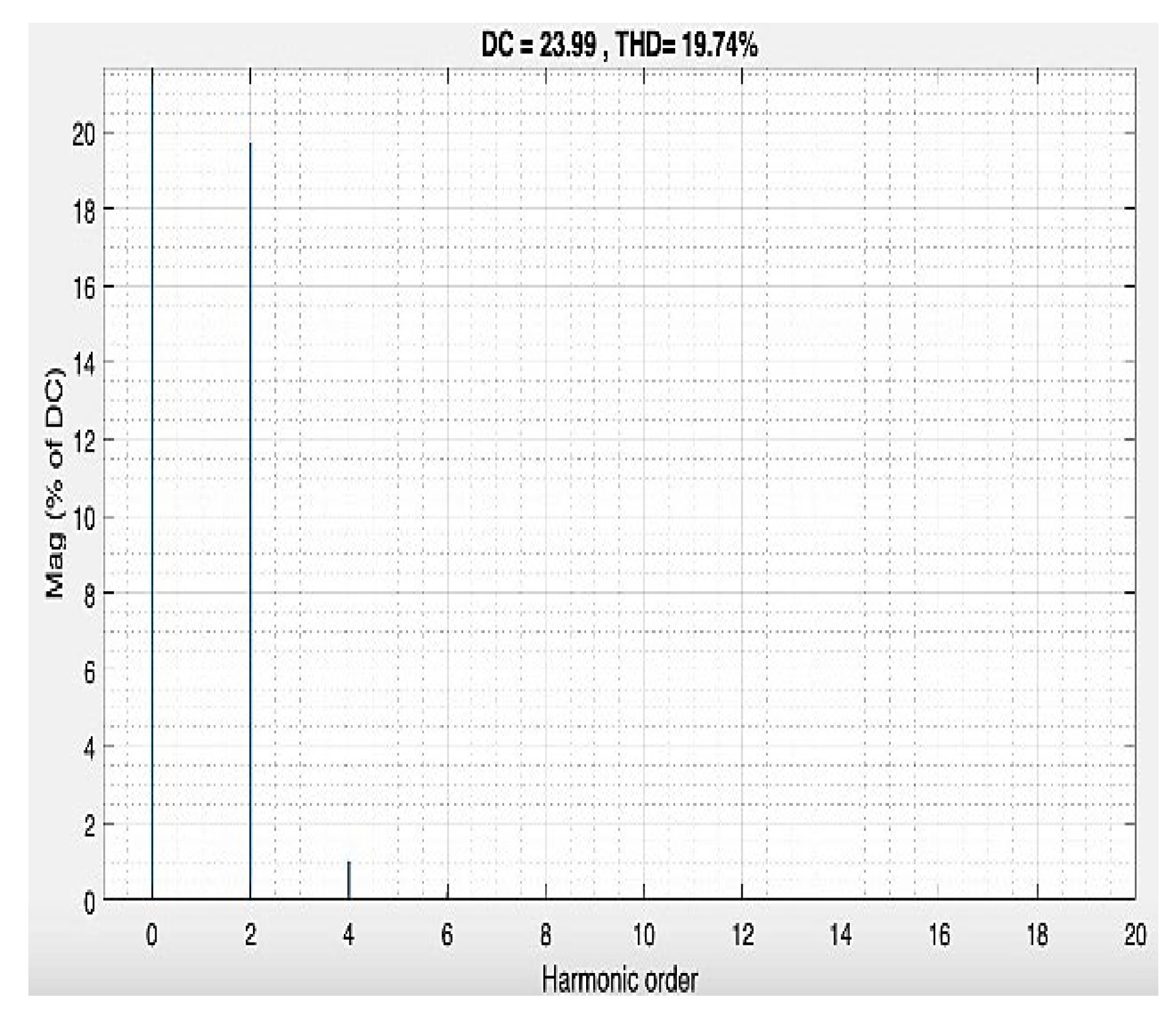This screenshot has height=1009, width=1176.
Task: Click the short bar at harmonic order 4
Action: point(349,880)
